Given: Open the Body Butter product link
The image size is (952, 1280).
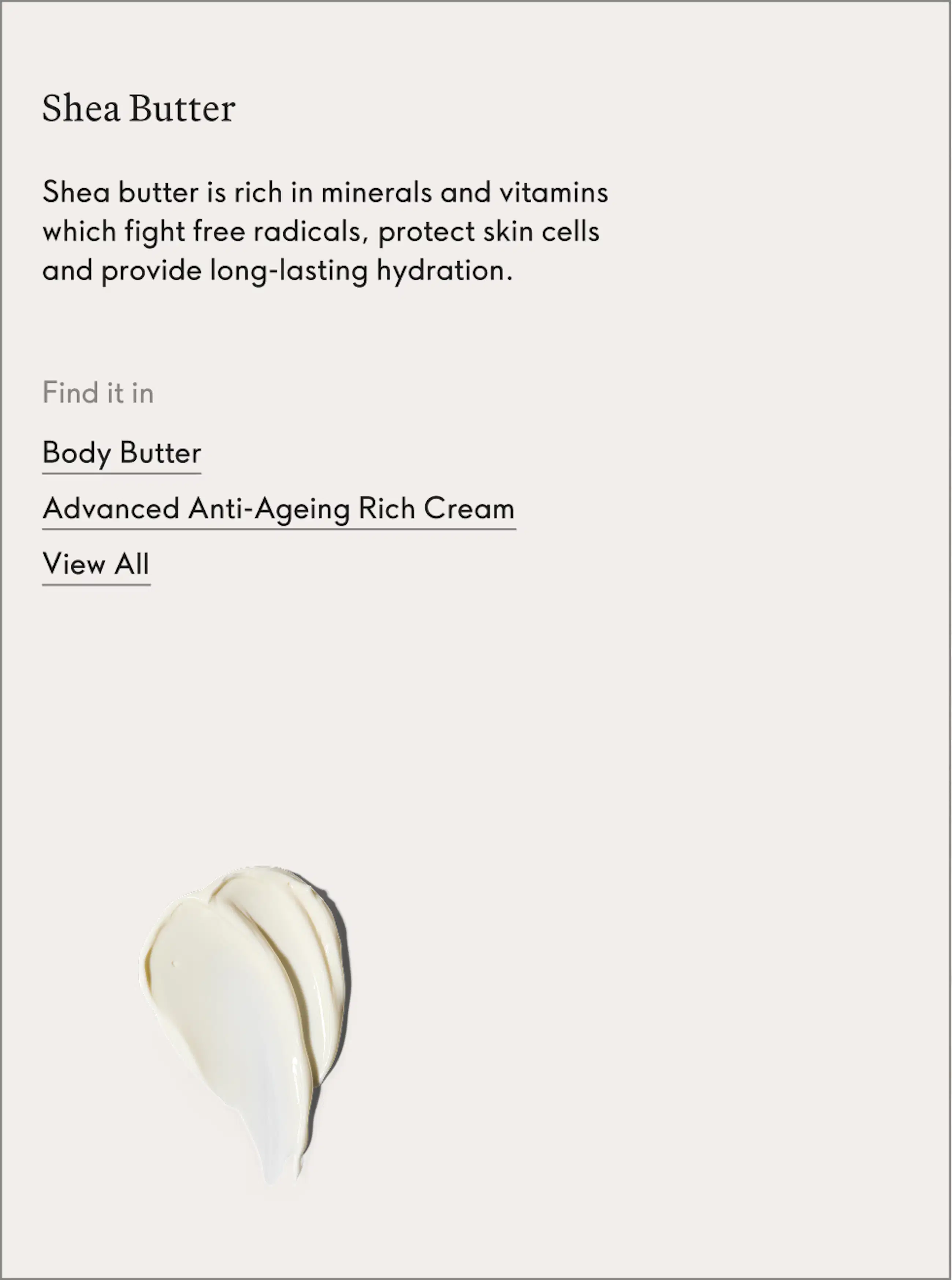Looking at the screenshot, I should [122, 453].
